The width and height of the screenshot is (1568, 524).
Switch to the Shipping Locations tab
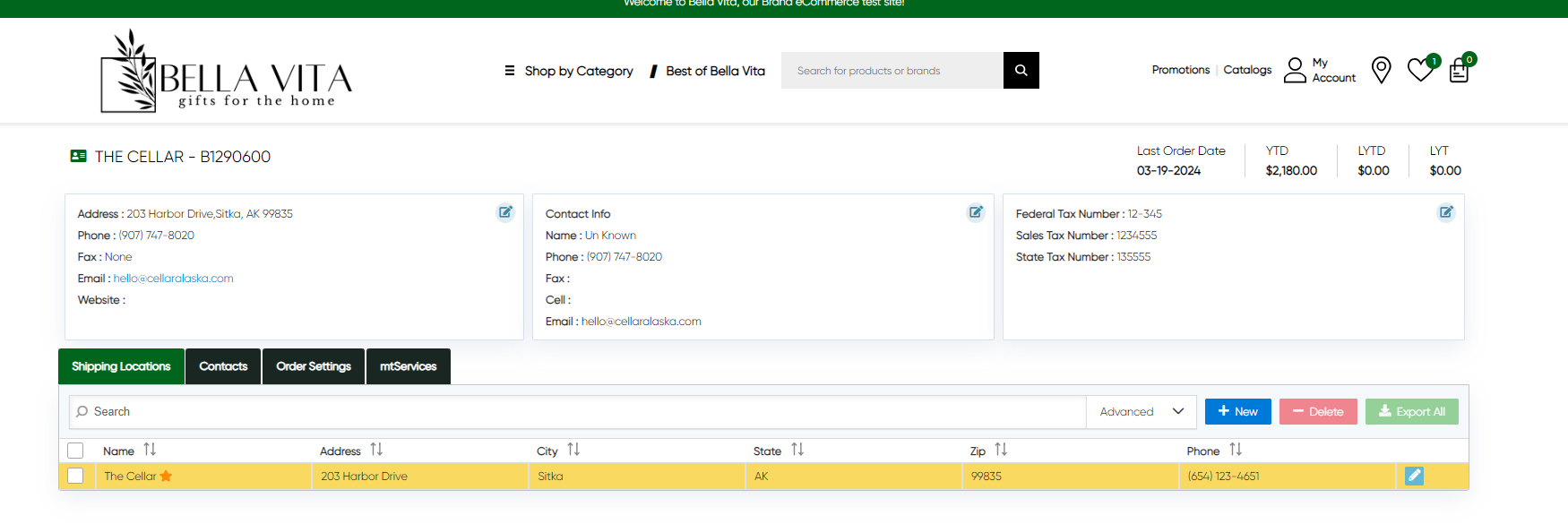tap(121, 366)
